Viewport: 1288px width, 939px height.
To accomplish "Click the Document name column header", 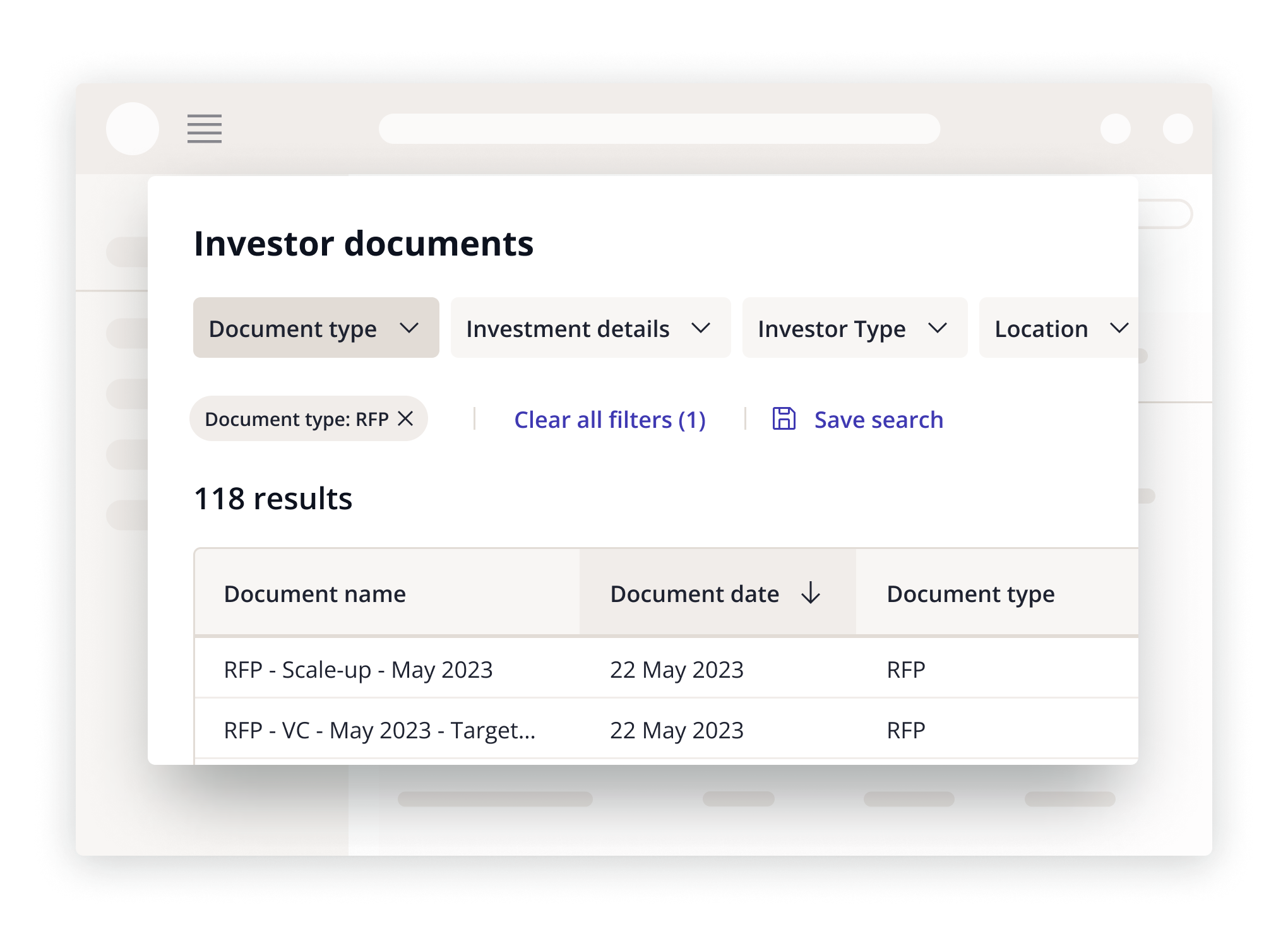I will [x=315, y=594].
